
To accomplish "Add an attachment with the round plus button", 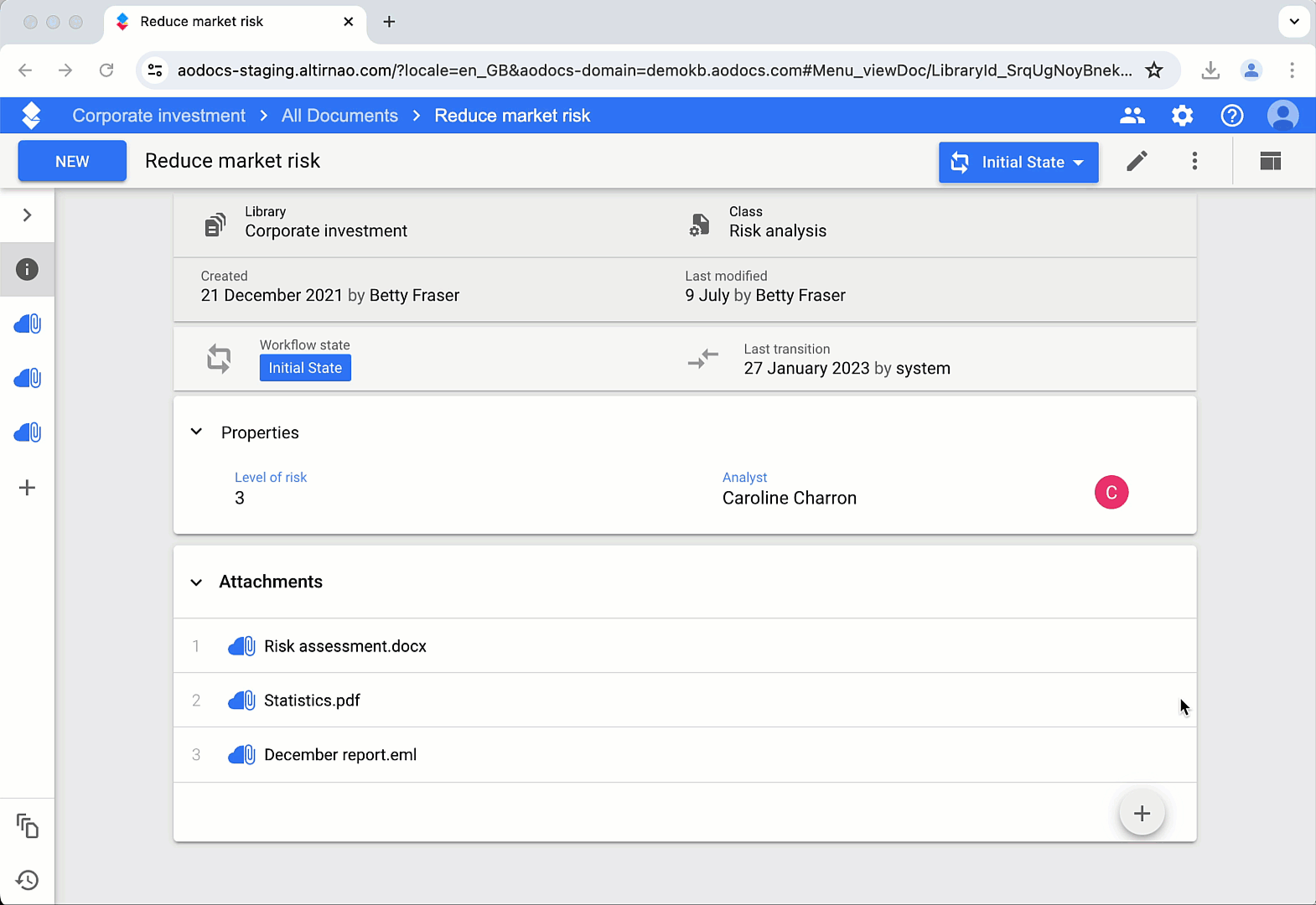I will 1142,813.
